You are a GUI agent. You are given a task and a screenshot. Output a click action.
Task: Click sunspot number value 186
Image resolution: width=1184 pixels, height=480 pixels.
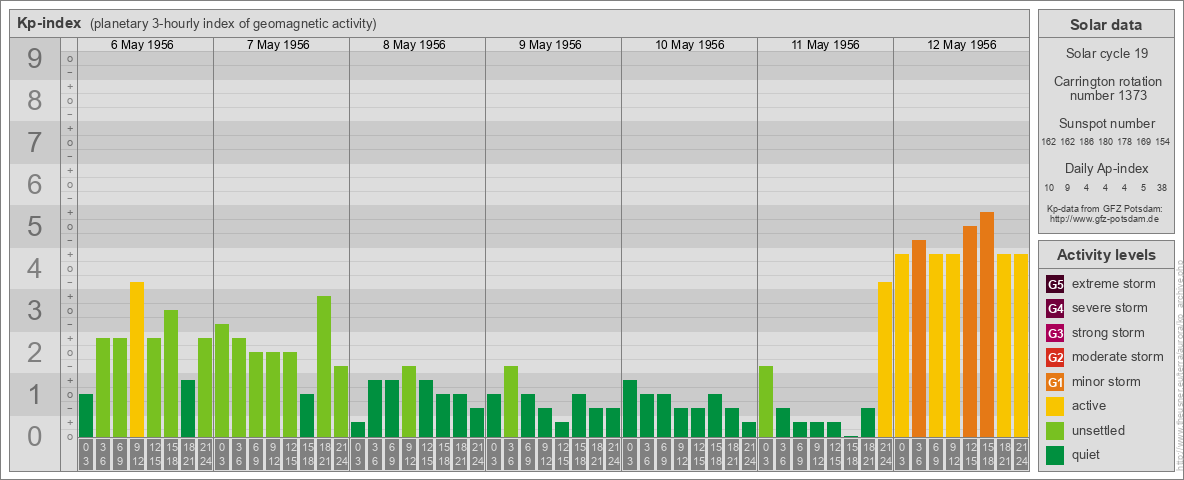pos(1087,142)
